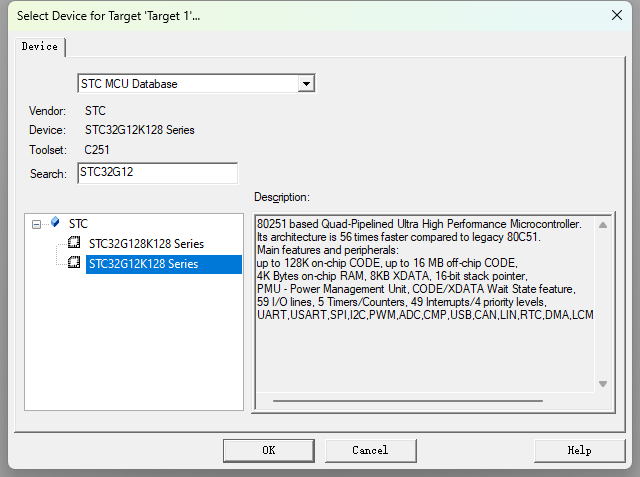Image resolution: width=640 pixels, height=477 pixels.
Task: Click the 'C251' toolset value
Action: (x=97, y=150)
